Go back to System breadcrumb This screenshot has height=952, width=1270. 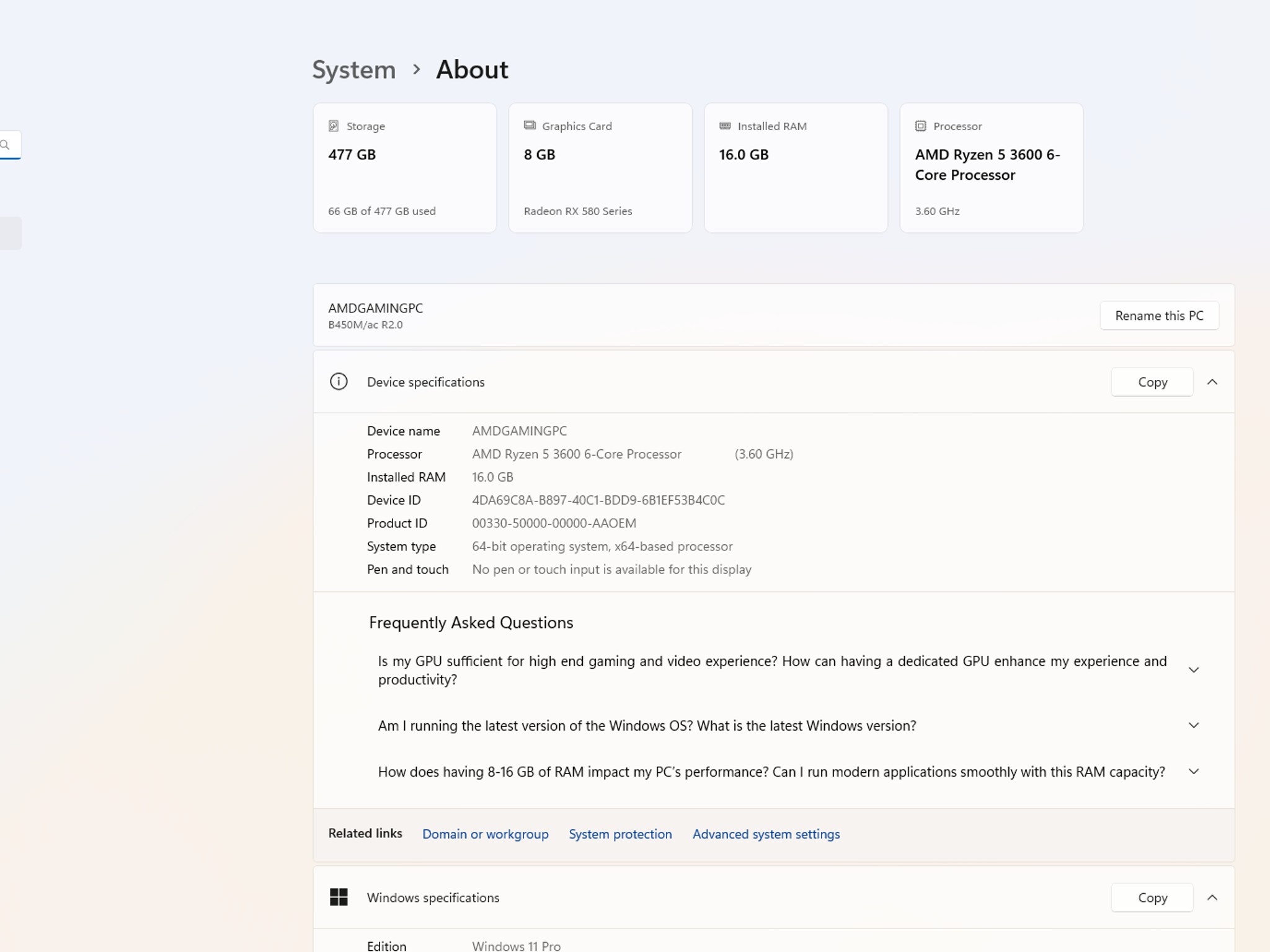pyautogui.click(x=353, y=69)
